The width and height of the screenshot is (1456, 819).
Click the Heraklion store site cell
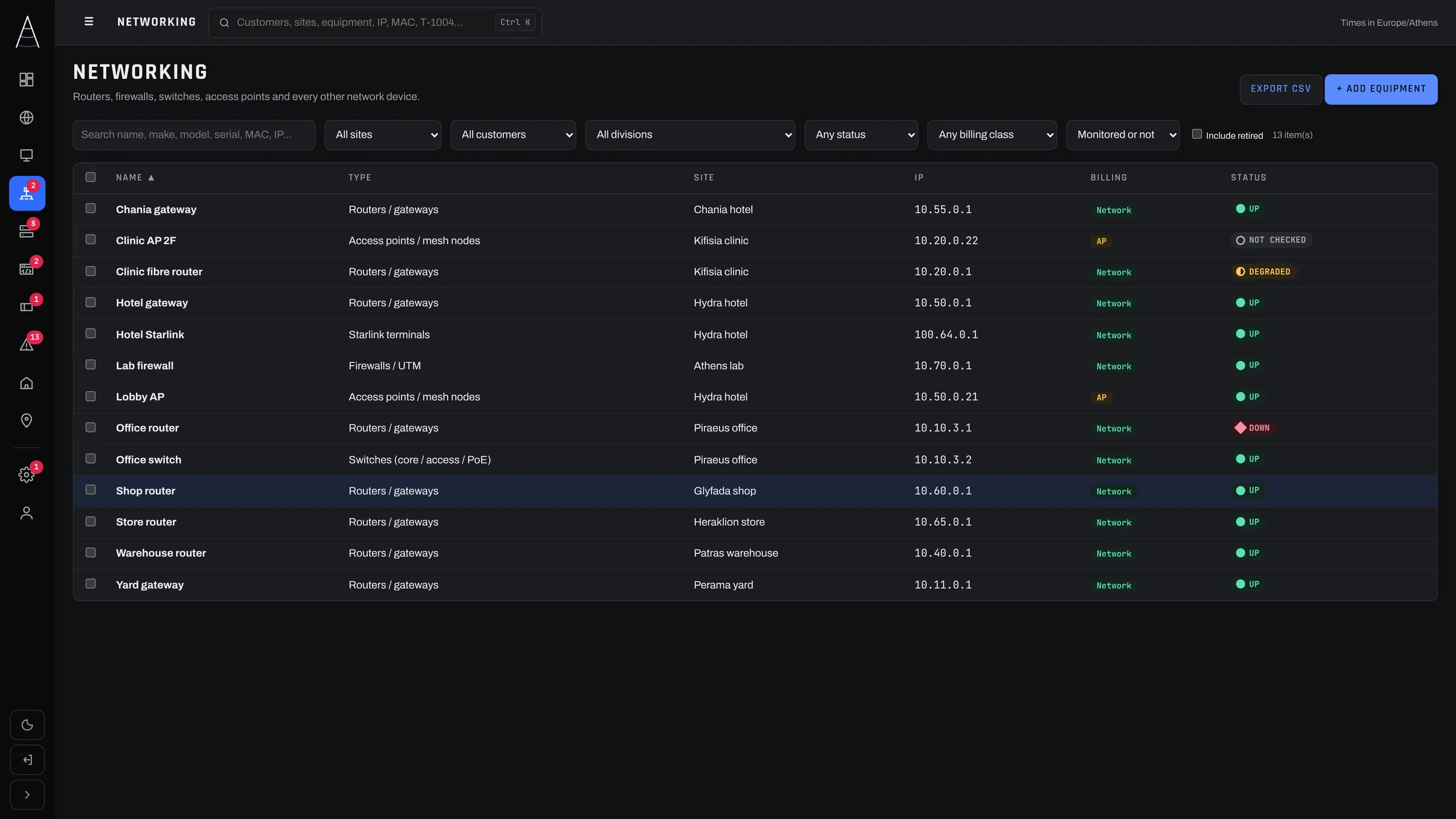[729, 522]
